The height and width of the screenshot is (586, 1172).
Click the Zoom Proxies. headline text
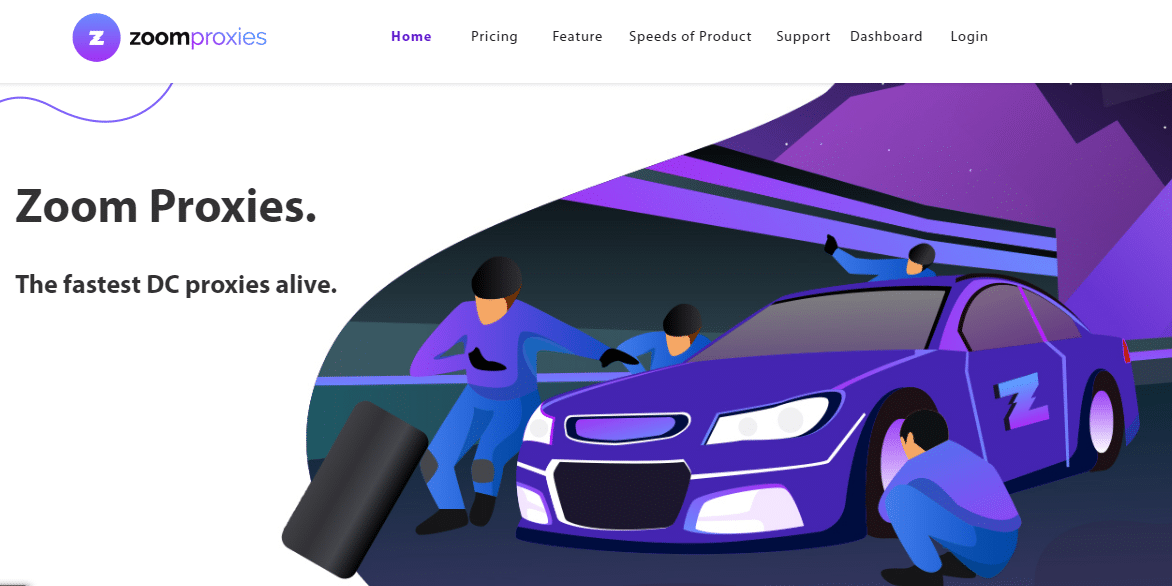coord(166,206)
